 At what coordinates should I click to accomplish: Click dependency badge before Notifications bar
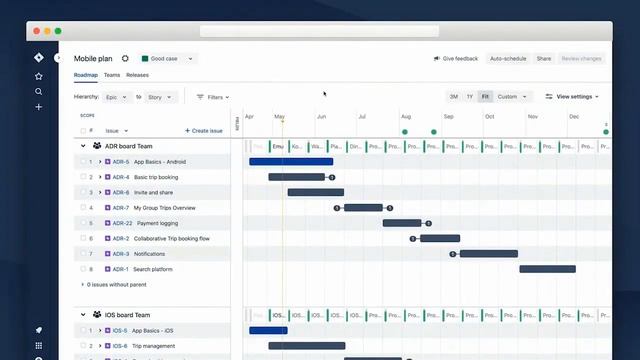[x=453, y=254]
